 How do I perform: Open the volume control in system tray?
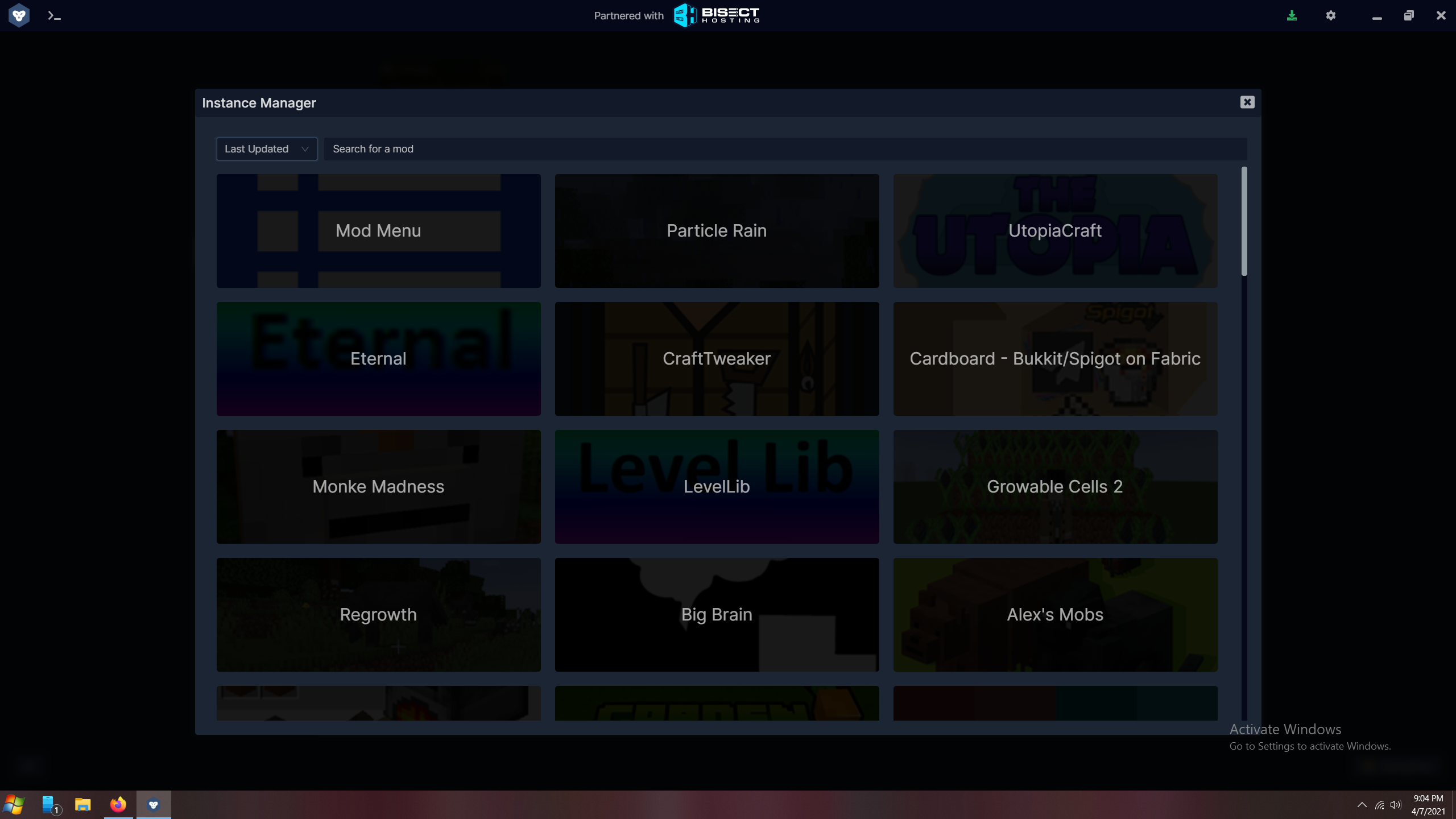point(1395,804)
